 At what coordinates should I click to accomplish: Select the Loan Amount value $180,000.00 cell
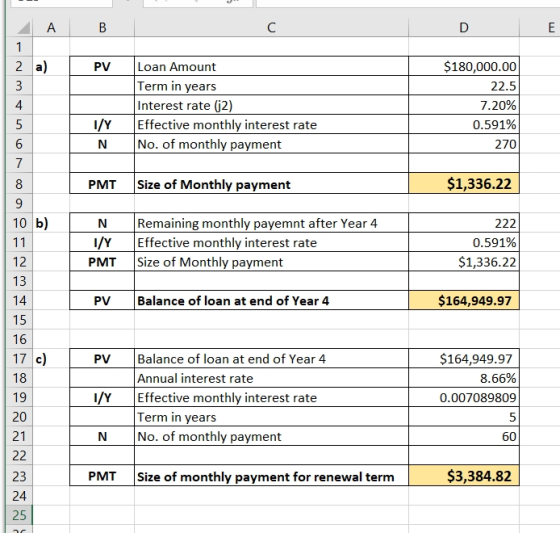click(x=464, y=66)
